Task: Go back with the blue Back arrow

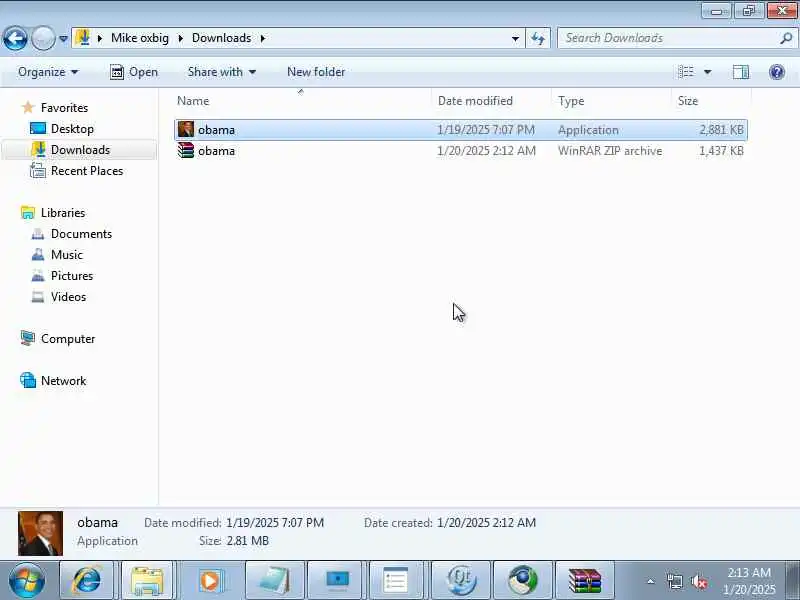Action: click(x=15, y=38)
